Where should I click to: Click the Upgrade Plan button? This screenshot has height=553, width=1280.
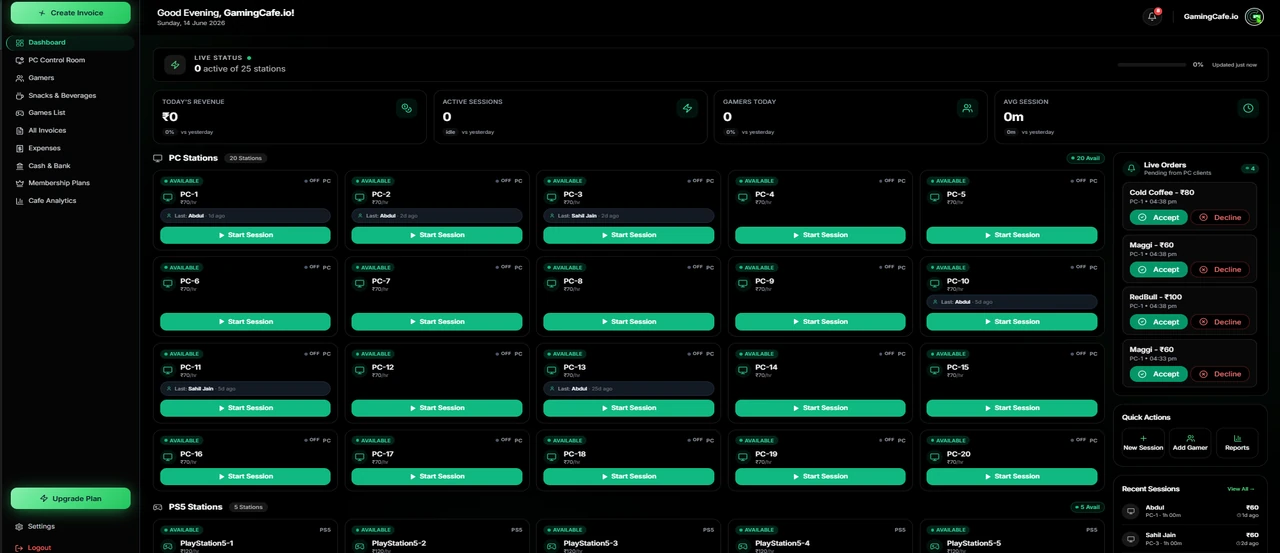(70, 498)
